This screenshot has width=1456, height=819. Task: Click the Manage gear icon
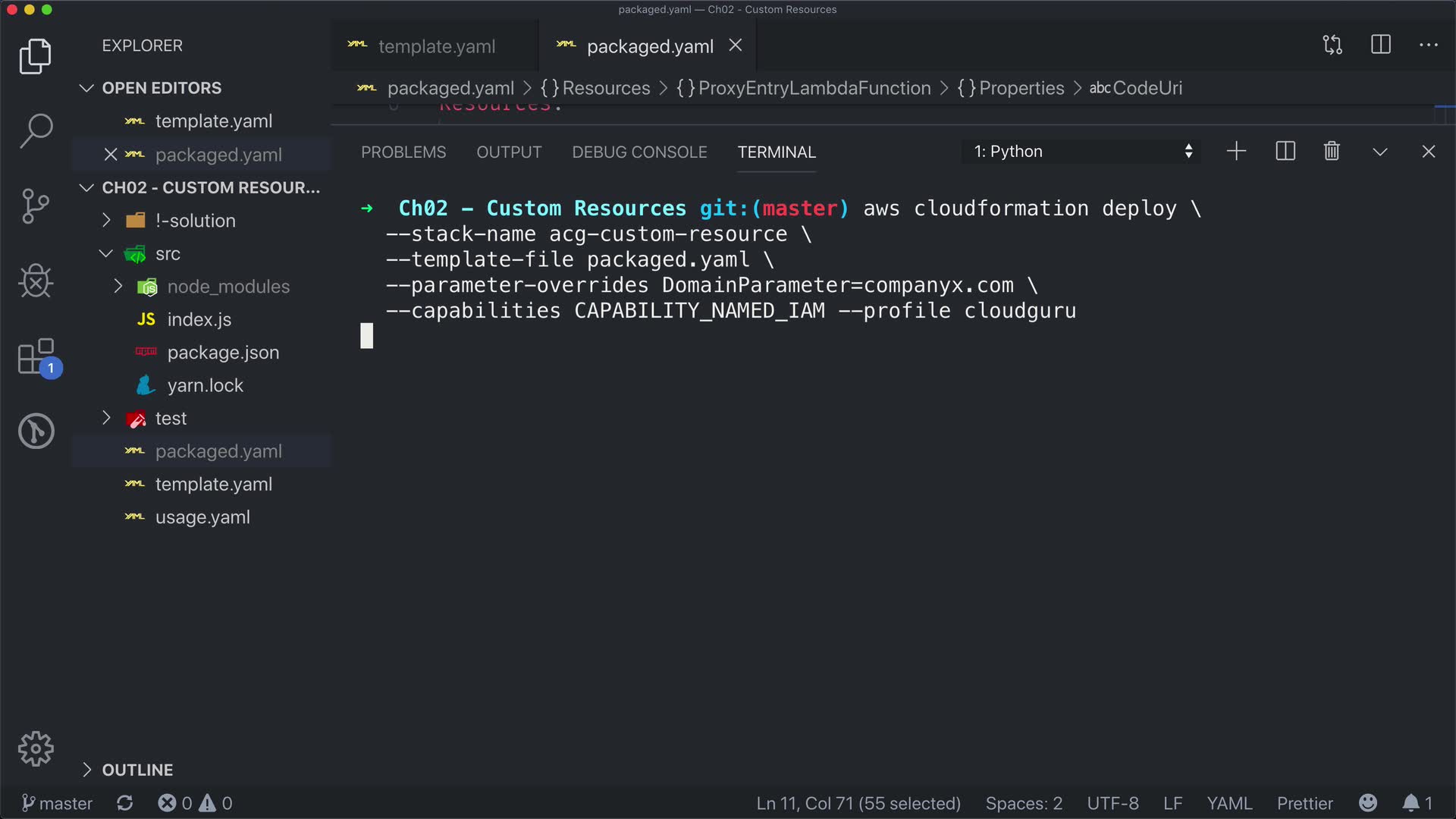[x=36, y=749]
